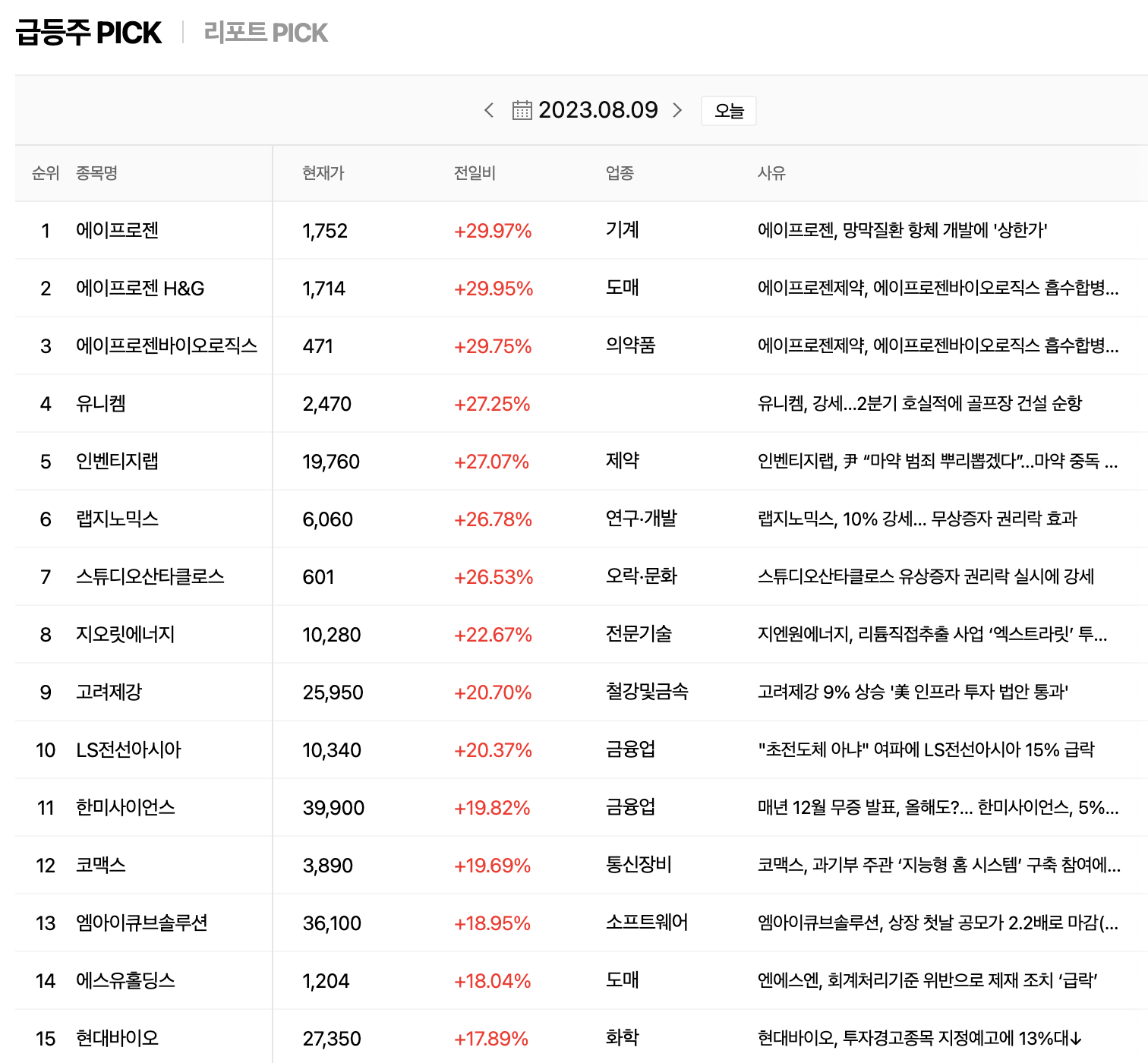Image resolution: width=1148 pixels, height=1063 pixels.
Task: Open stock 엠아이큐브솔루션
Action: coord(142,923)
